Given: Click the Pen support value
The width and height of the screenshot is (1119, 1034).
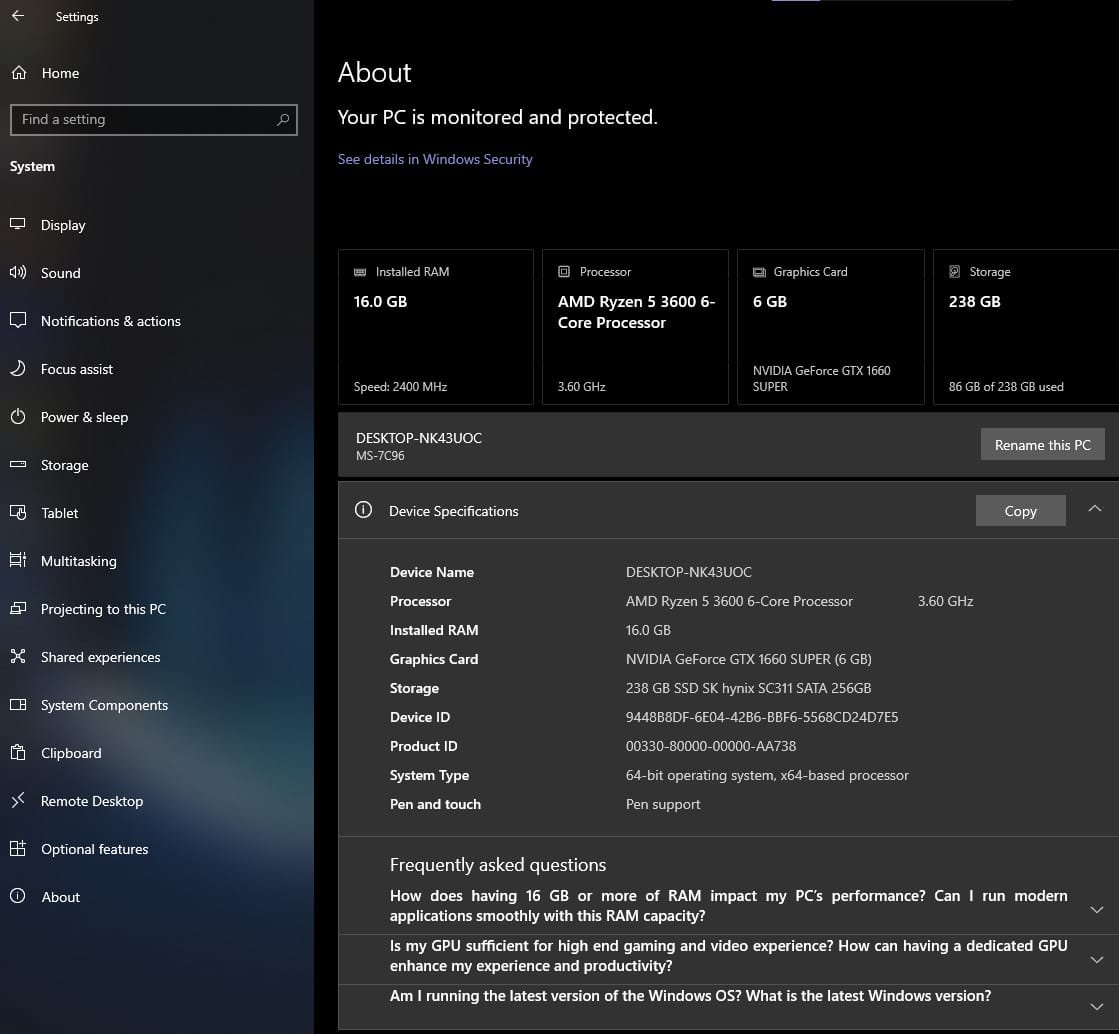Looking at the screenshot, I should pos(663,804).
